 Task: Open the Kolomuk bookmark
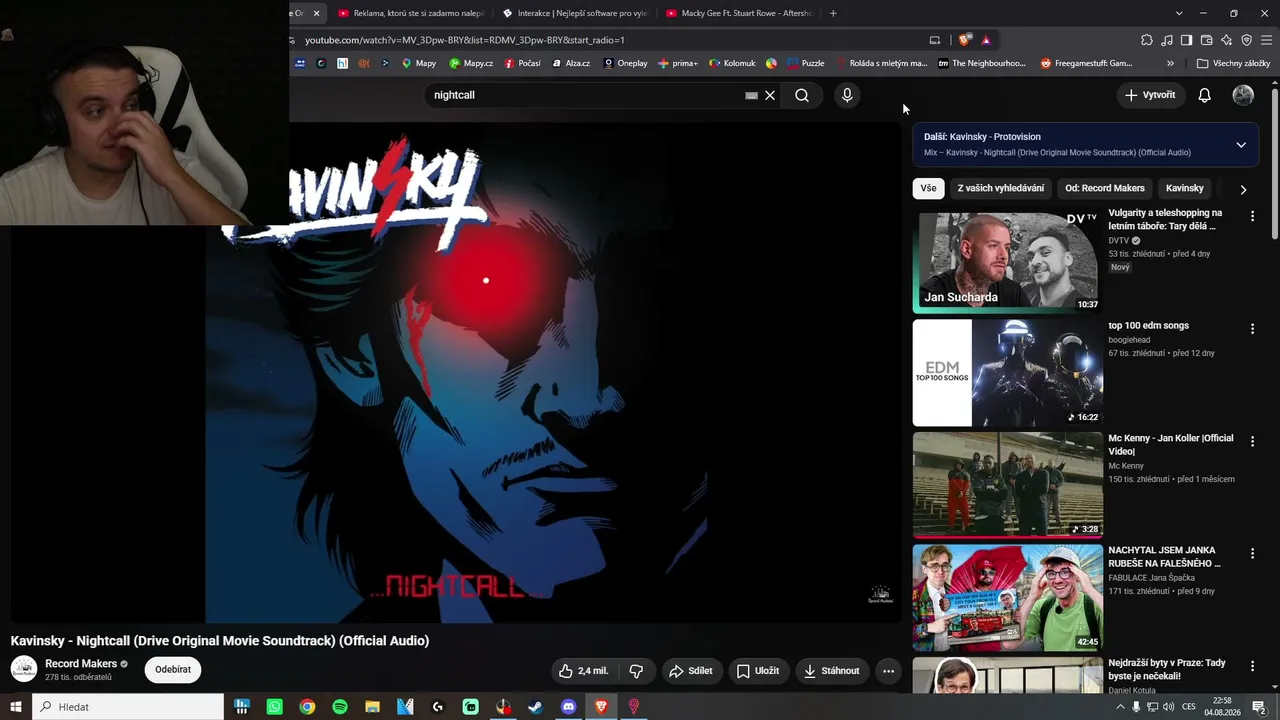click(x=732, y=63)
